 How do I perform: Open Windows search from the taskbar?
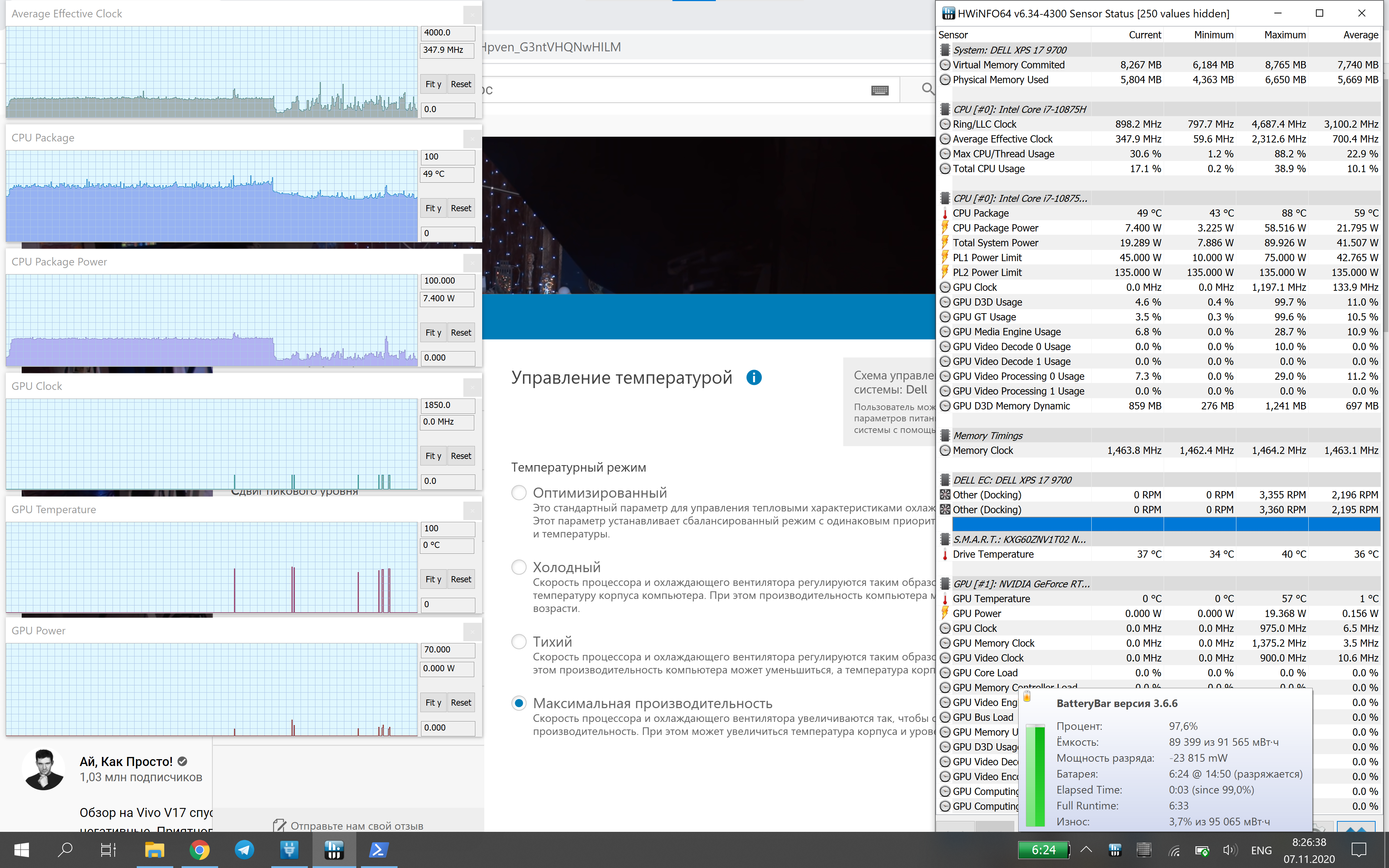click(x=65, y=850)
